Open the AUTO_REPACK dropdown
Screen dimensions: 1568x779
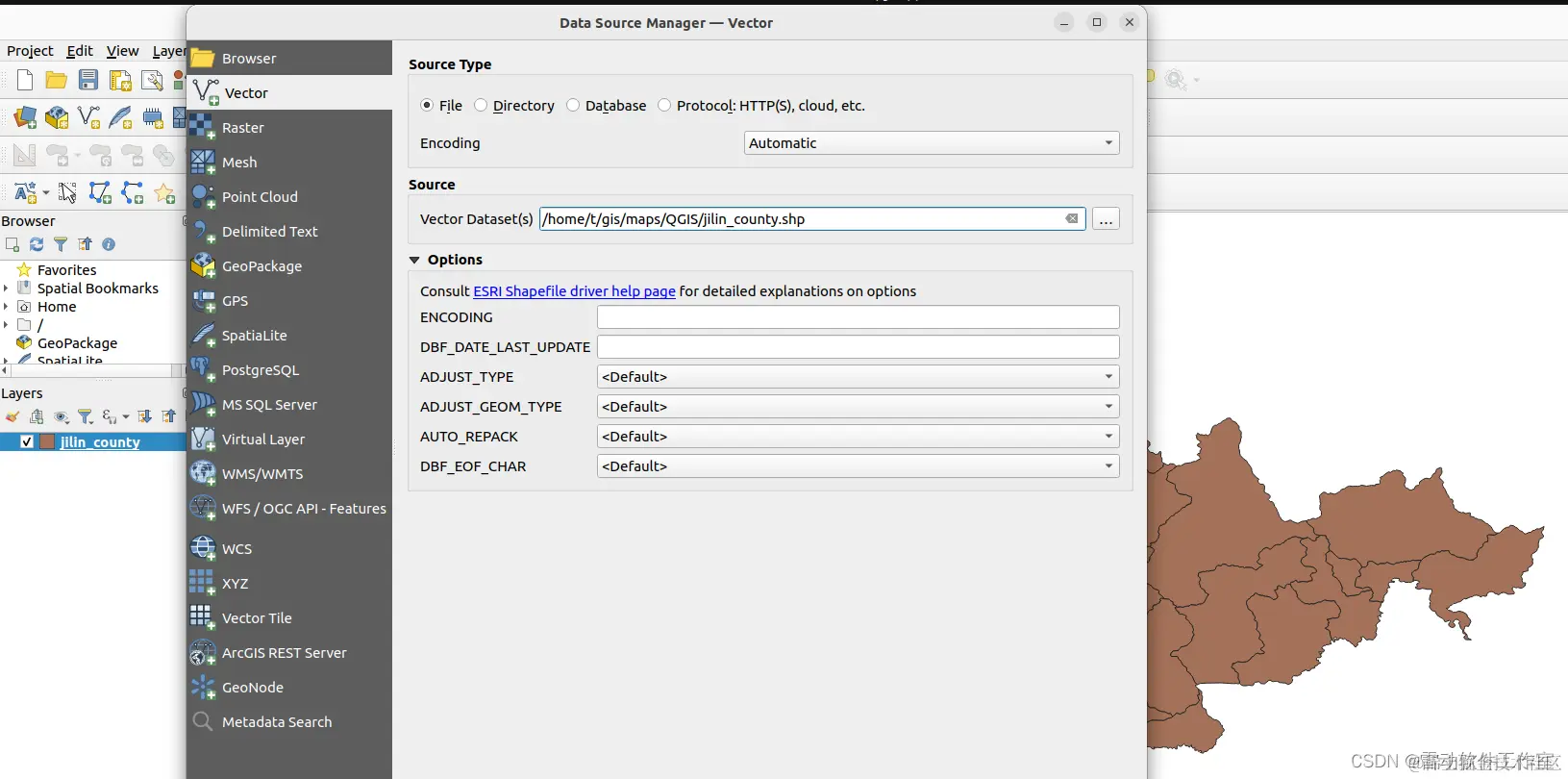click(x=858, y=437)
